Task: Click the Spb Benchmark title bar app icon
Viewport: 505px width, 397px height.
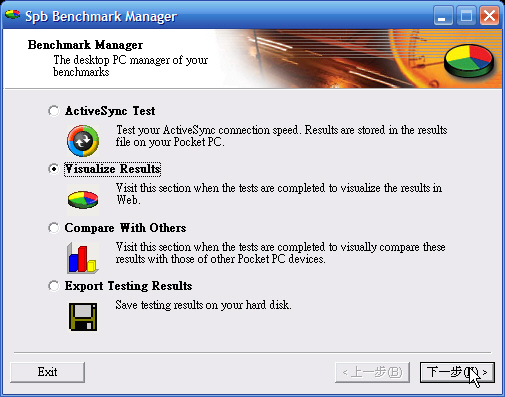Action: pos(13,15)
